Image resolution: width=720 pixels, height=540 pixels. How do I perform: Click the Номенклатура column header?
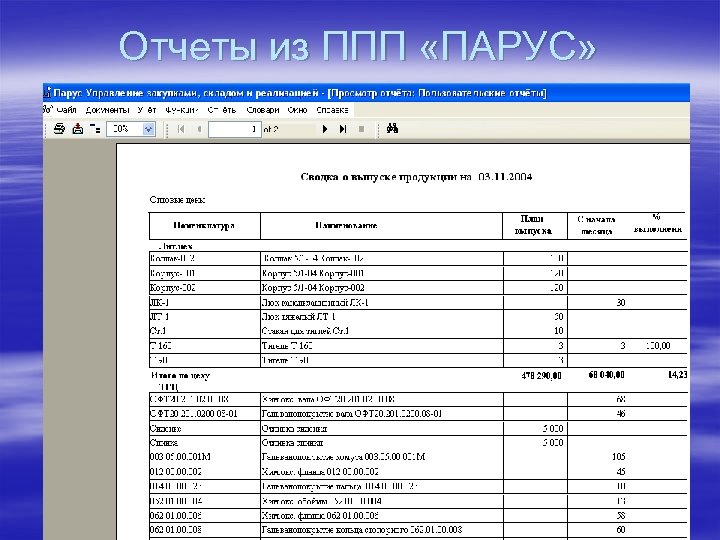pyautogui.click(x=204, y=225)
